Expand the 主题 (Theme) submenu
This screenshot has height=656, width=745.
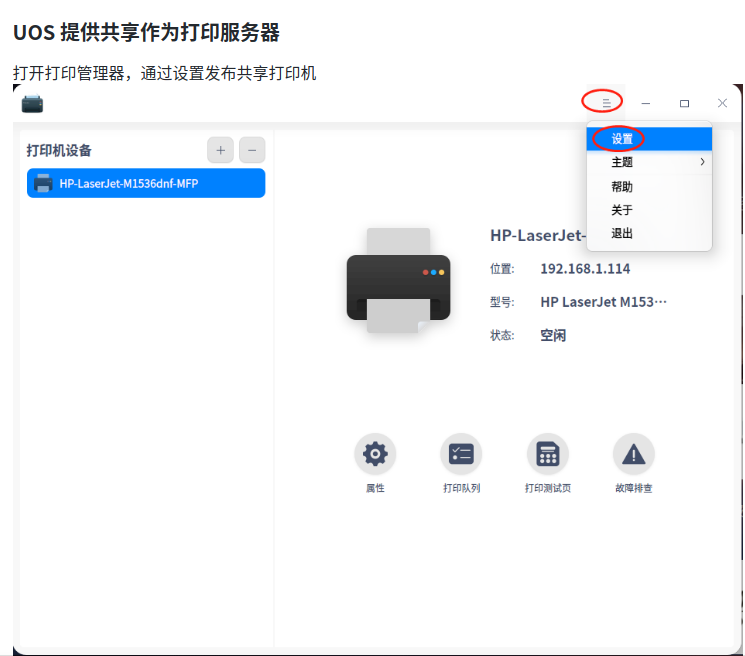[649, 162]
